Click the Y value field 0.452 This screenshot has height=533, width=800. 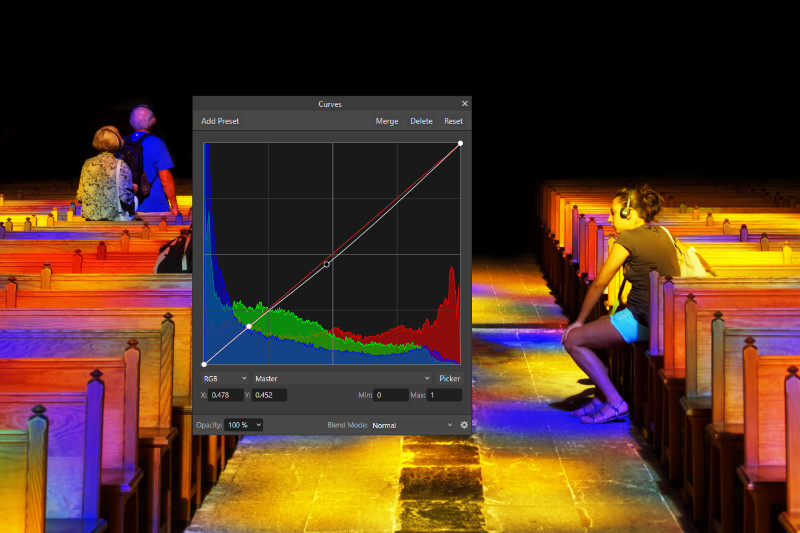pyautogui.click(x=269, y=395)
